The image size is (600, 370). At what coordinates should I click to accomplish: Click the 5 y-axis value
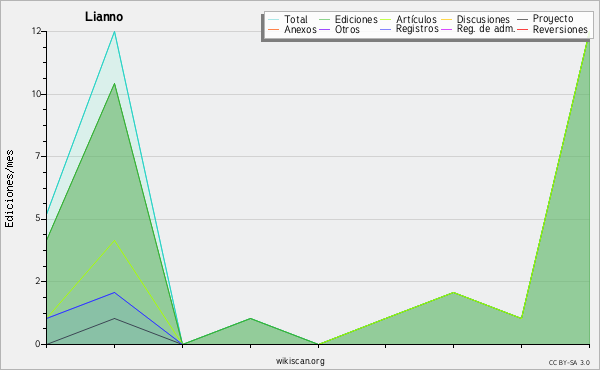(x=38, y=218)
